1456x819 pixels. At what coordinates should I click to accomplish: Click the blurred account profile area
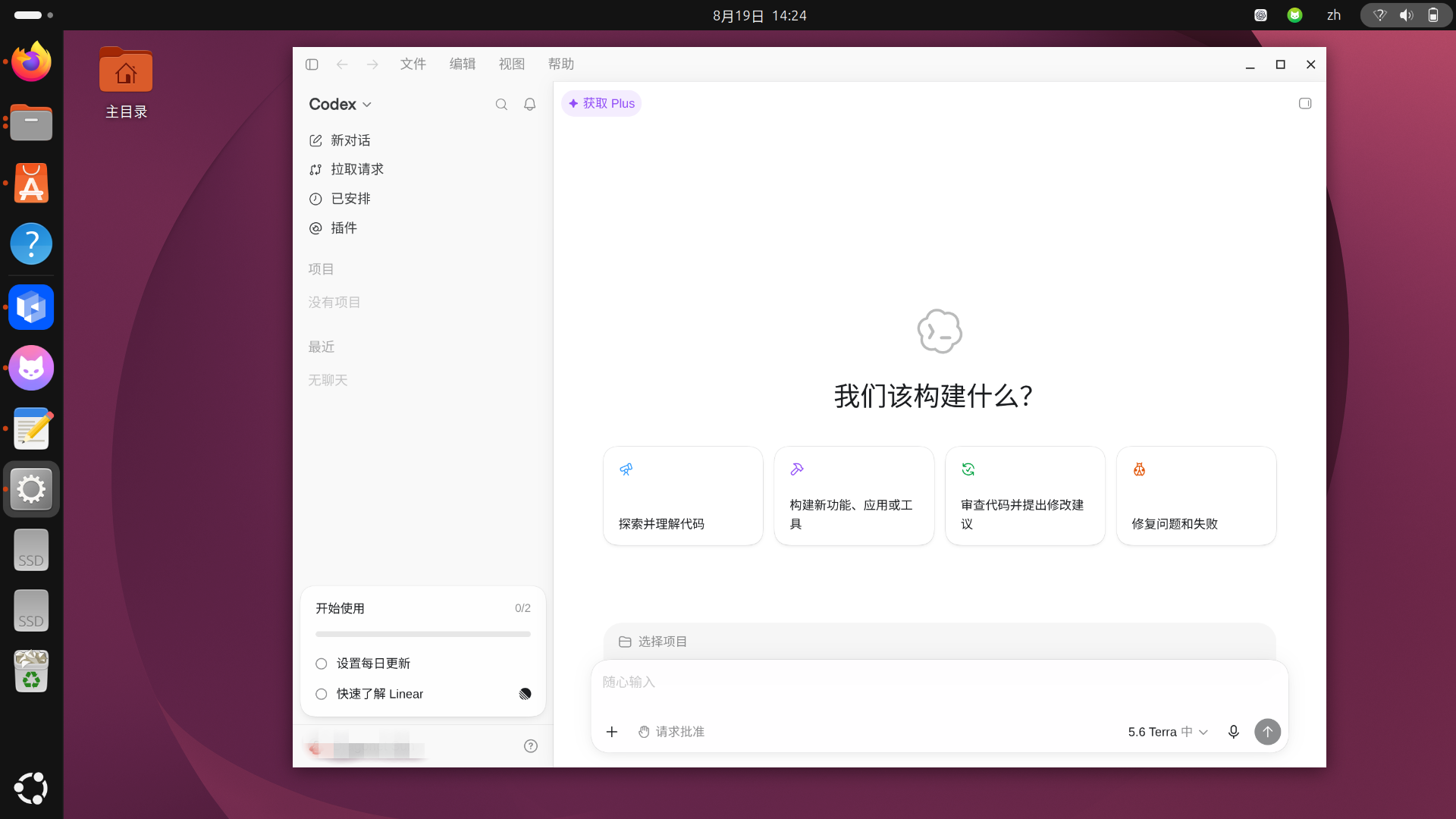pos(364,746)
